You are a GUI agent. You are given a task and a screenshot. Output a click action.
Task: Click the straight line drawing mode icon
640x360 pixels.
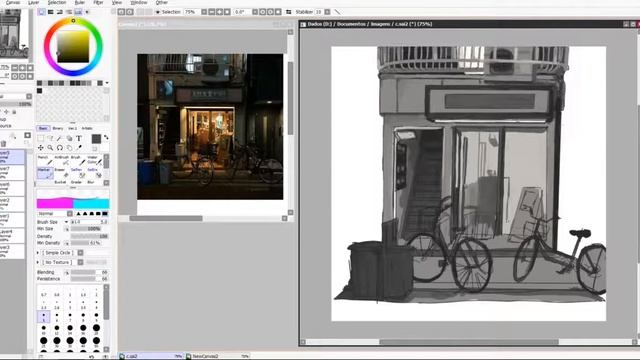[337, 12]
